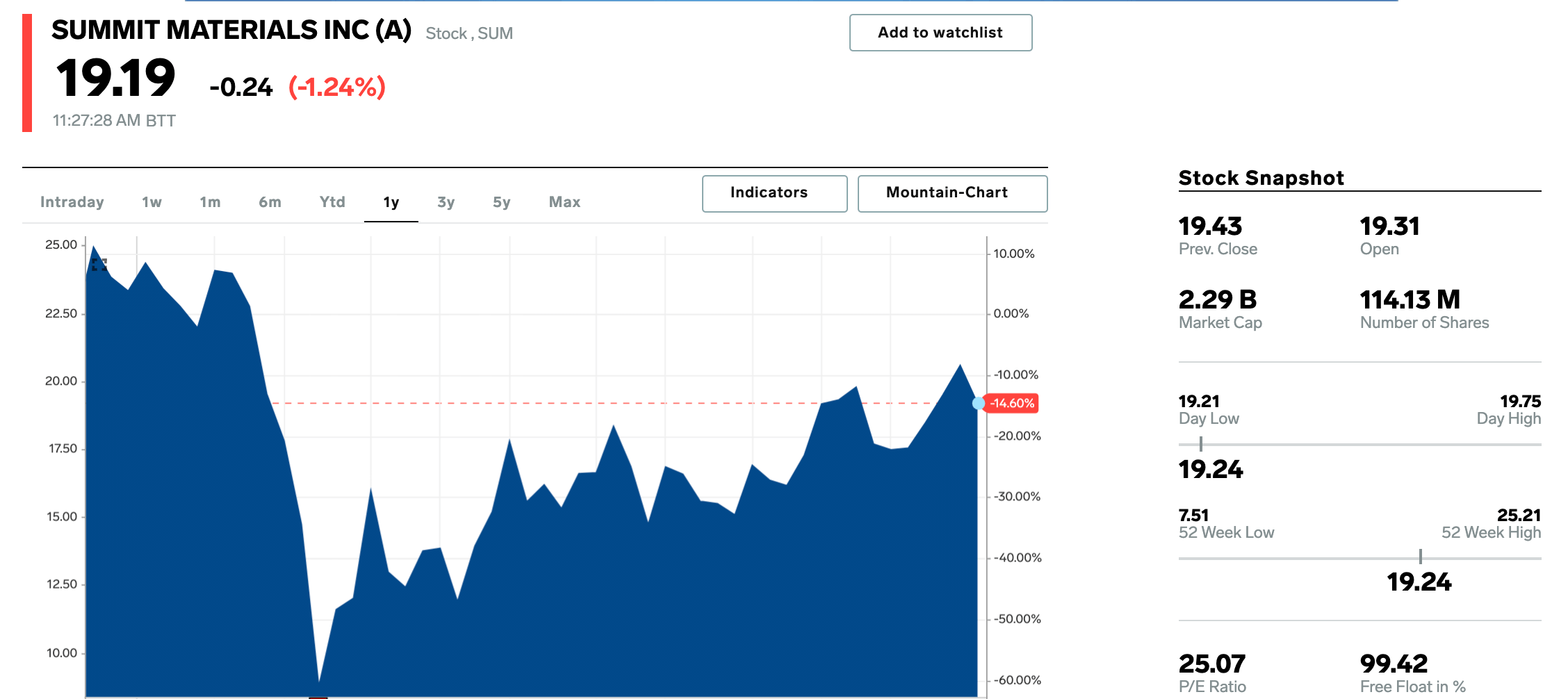
Task: Show the 6m chart range
Action: coord(270,202)
